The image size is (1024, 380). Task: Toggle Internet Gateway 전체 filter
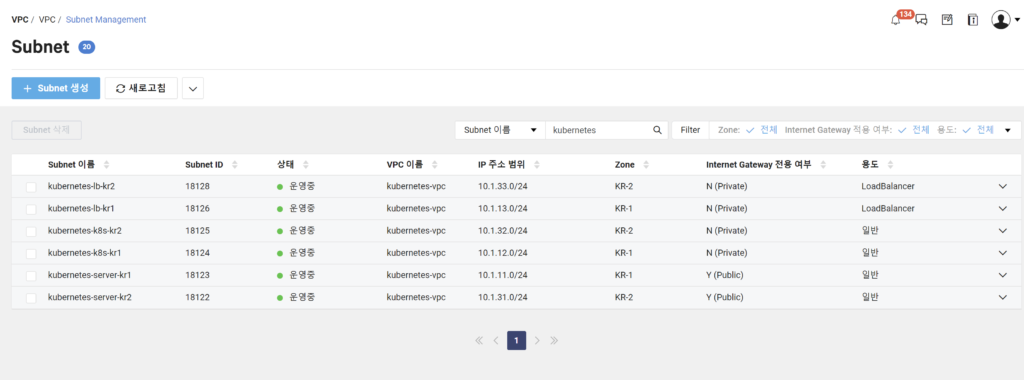pyautogui.click(x=914, y=130)
